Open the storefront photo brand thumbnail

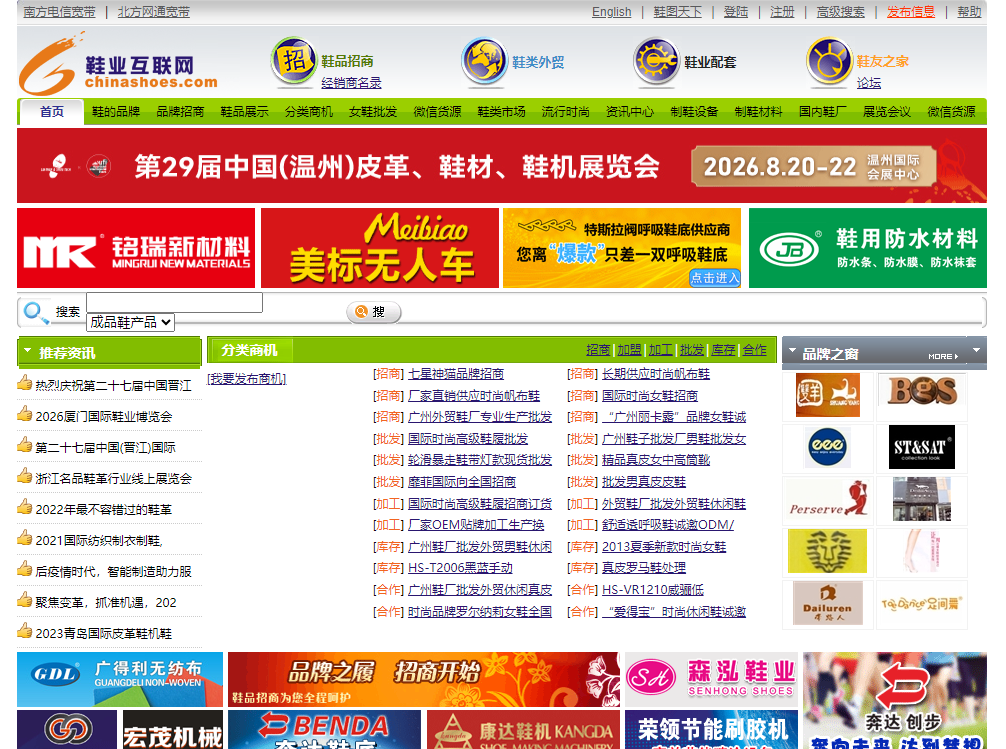coord(922,499)
